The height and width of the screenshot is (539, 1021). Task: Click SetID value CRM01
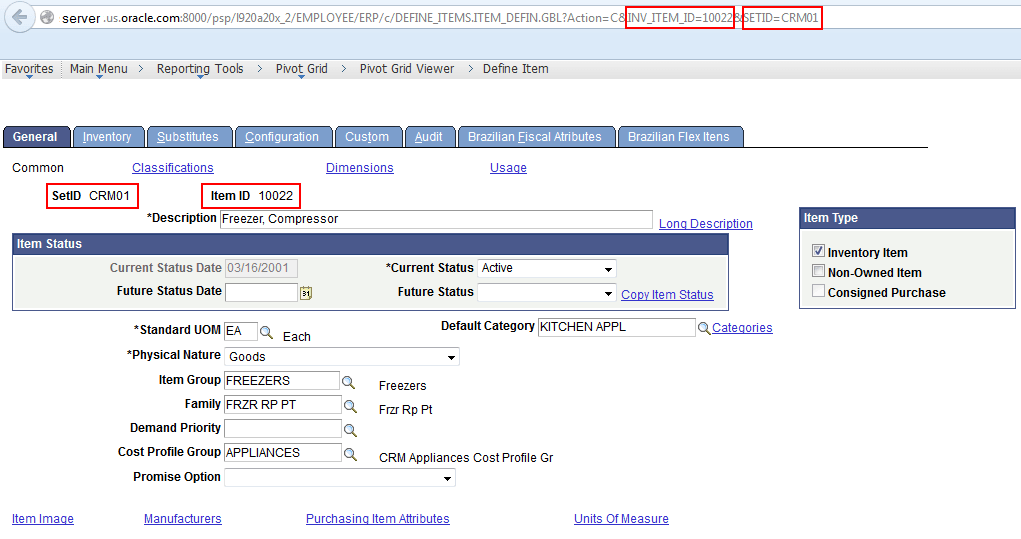[x=109, y=196]
